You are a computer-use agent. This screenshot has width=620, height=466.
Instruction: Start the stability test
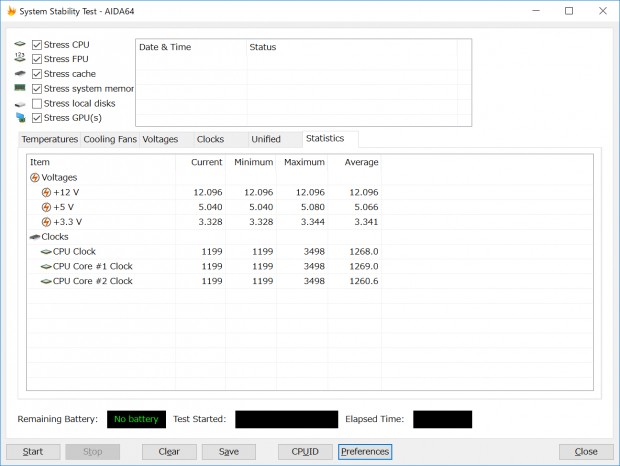[33, 452]
